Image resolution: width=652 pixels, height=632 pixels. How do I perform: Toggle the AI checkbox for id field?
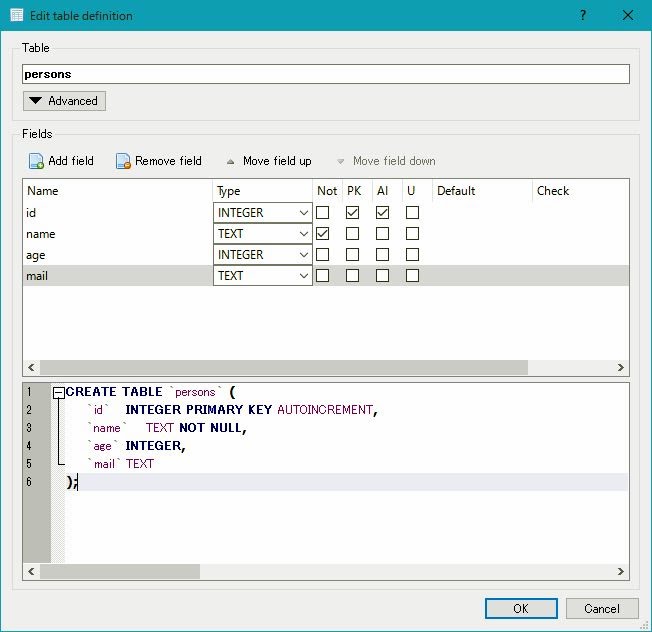[x=382, y=213]
